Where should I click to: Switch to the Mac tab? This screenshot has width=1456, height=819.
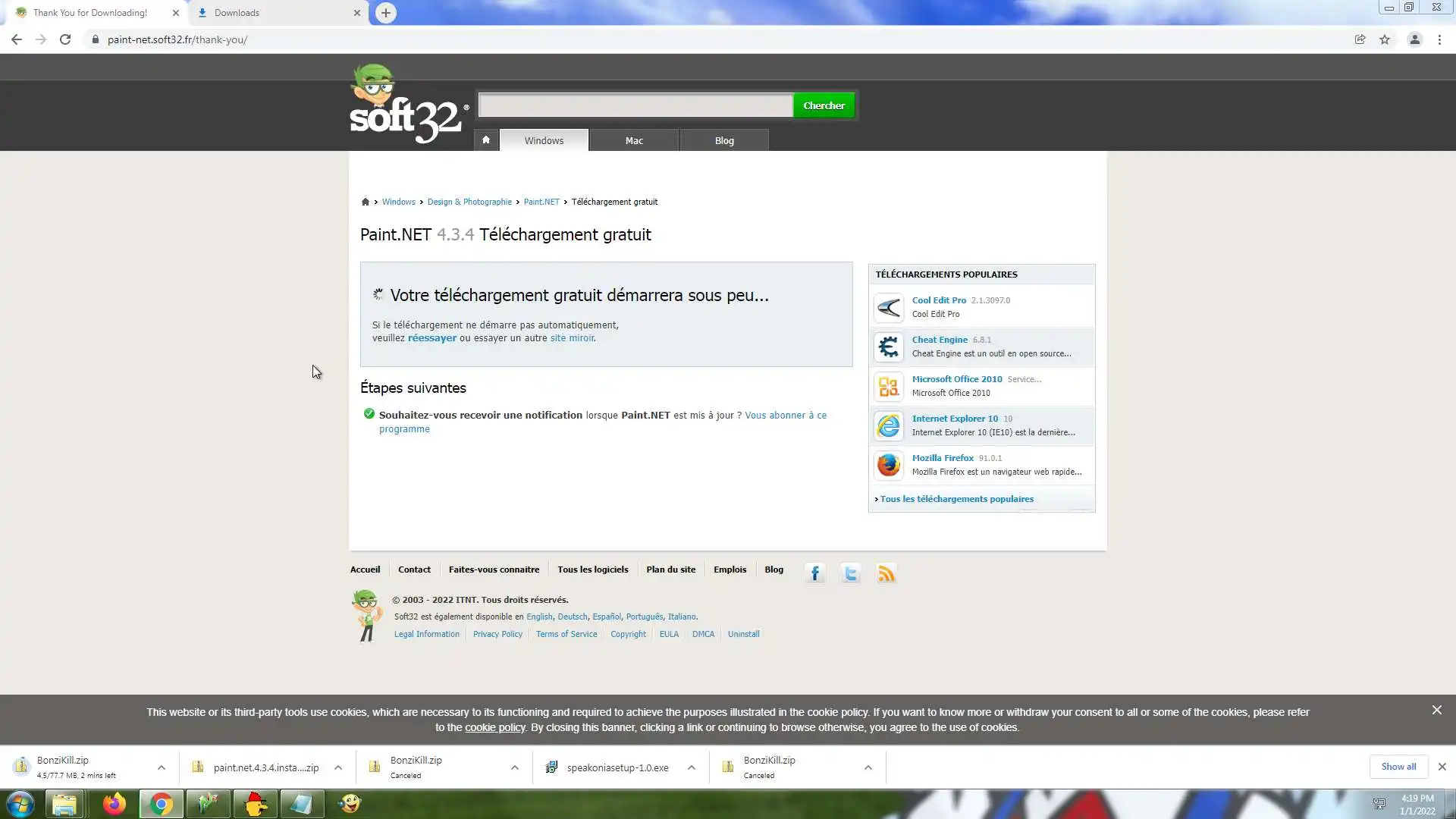634,140
